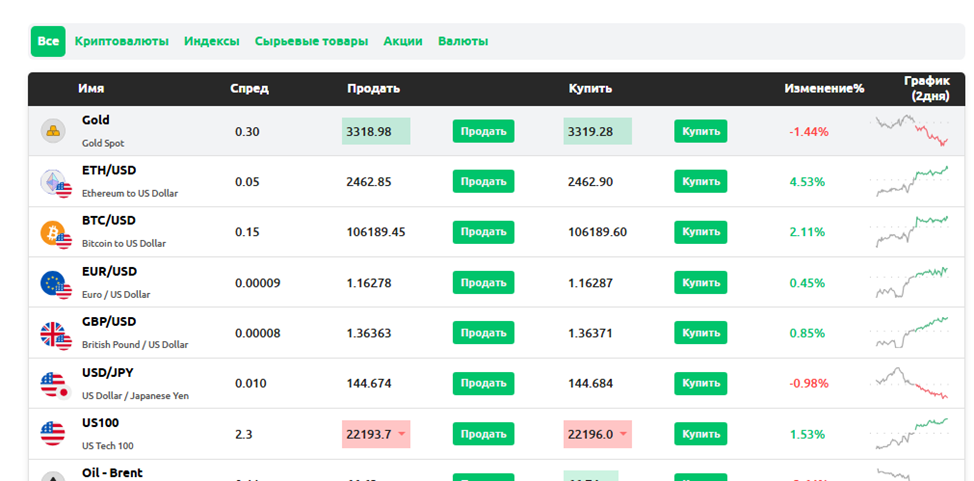974x481 pixels.
Task: Click the EUR/USD flag icon
Action: (55, 285)
